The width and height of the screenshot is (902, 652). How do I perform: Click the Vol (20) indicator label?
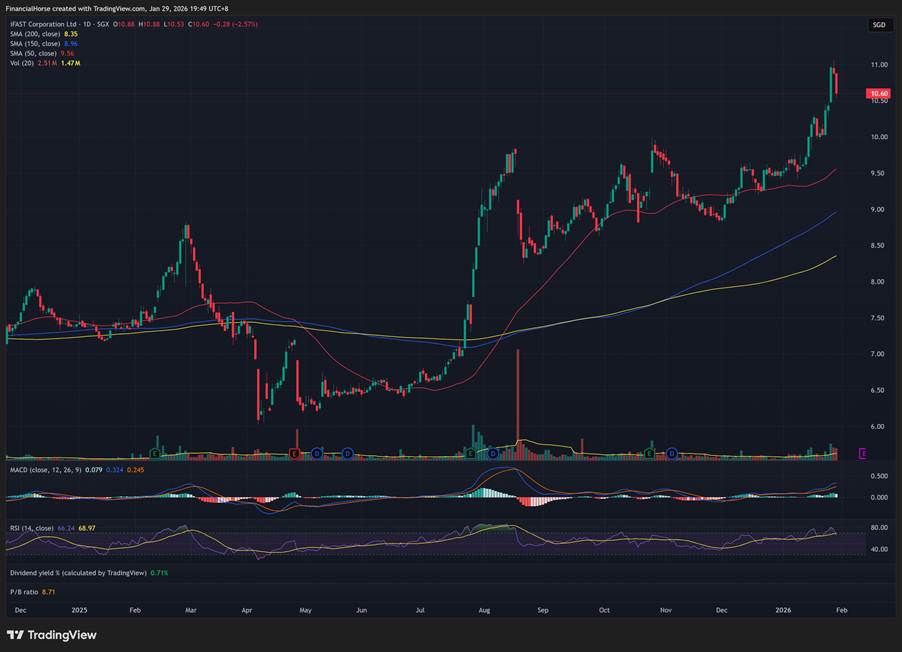point(21,63)
